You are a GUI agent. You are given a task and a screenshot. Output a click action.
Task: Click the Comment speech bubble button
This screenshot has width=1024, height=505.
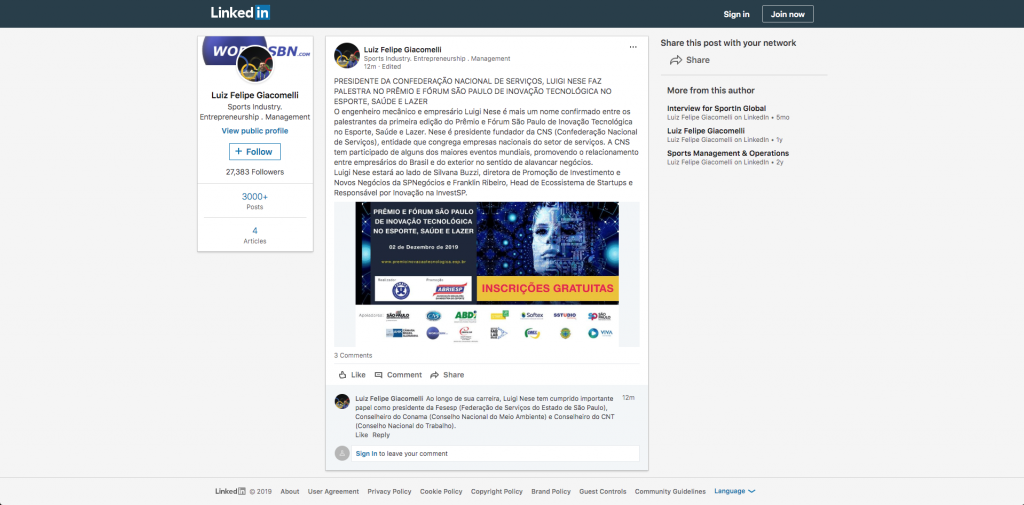tap(398, 375)
